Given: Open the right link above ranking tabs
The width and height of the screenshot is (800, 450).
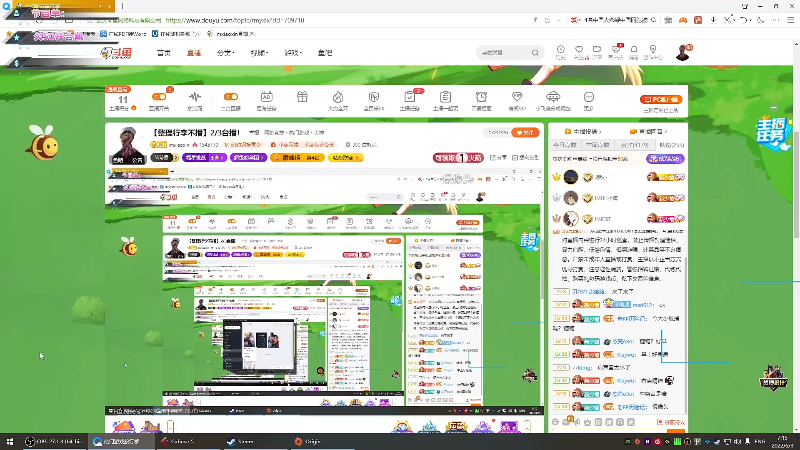Looking at the screenshot, I should click(x=648, y=131).
